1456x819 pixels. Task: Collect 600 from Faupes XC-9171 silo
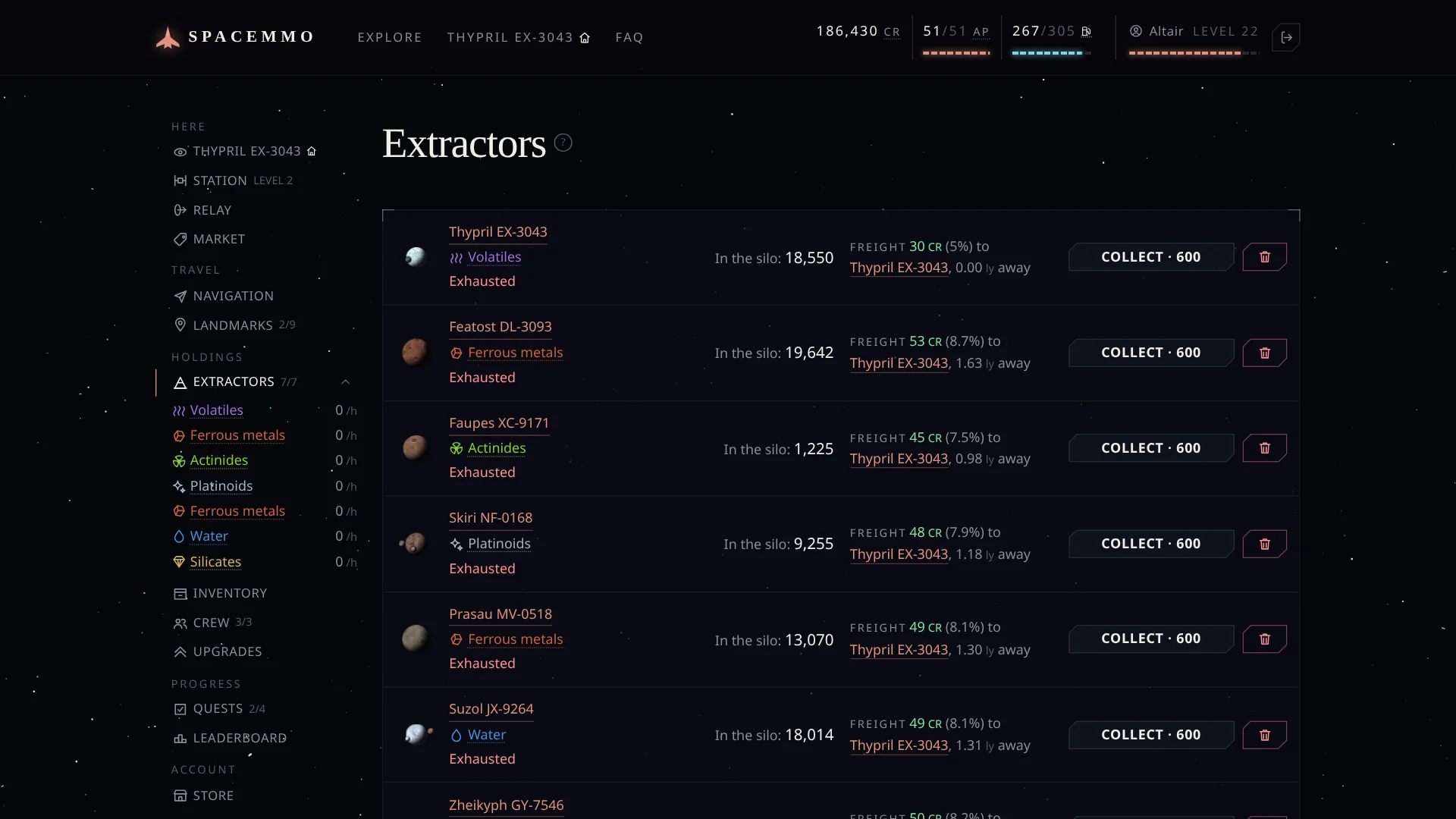tap(1151, 448)
